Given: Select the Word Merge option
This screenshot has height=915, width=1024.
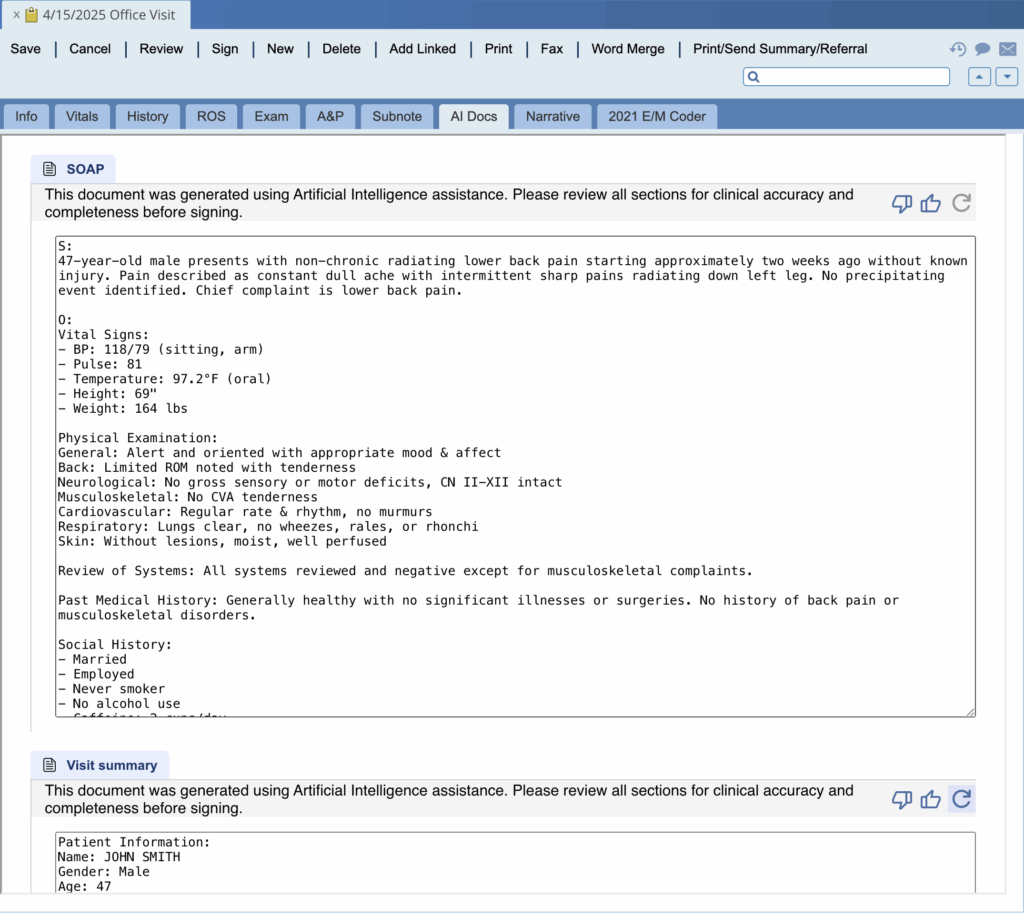Looking at the screenshot, I should click(627, 49).
